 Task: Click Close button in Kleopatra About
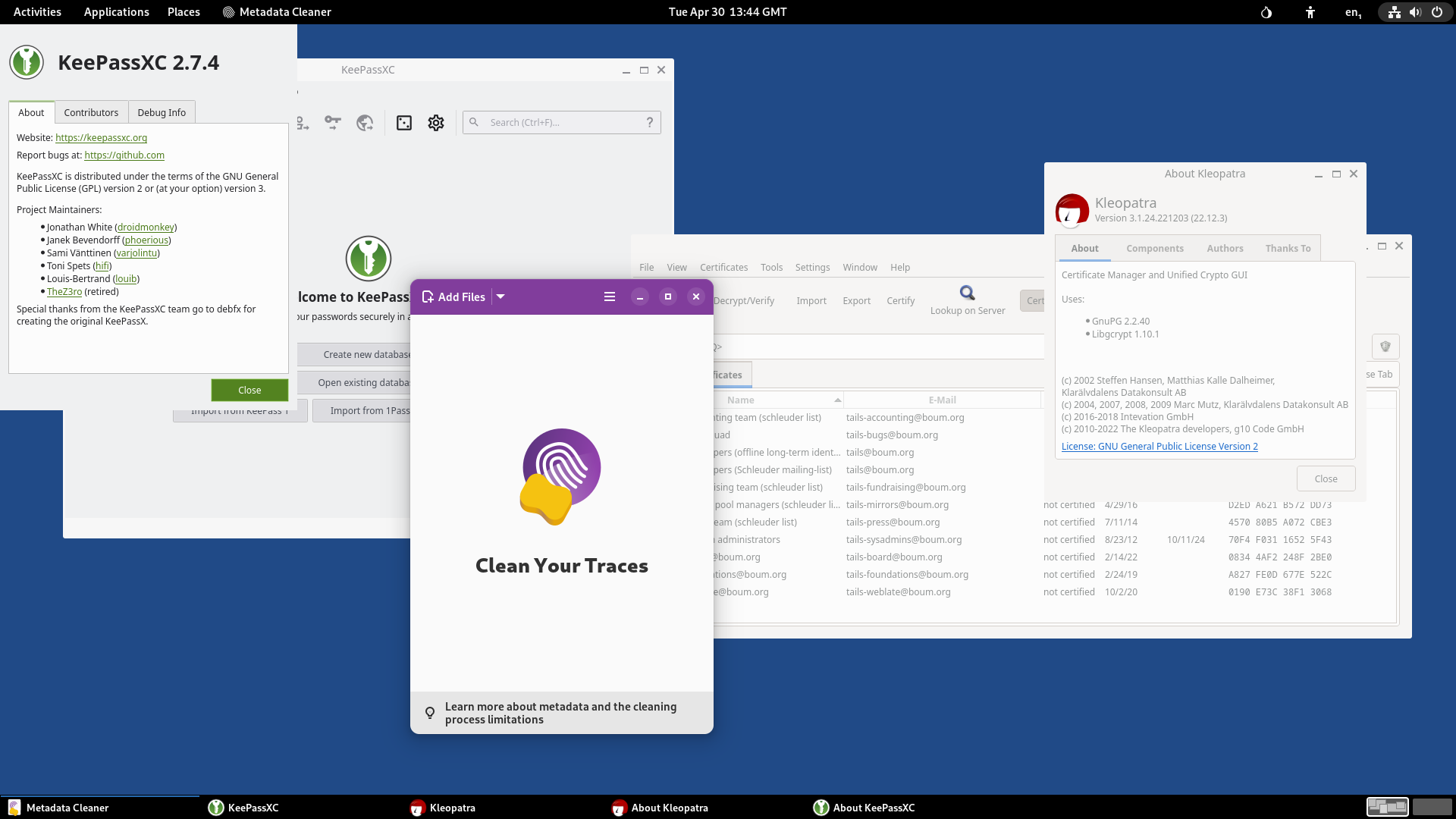pyautogui.click(x=1326, y=478)
